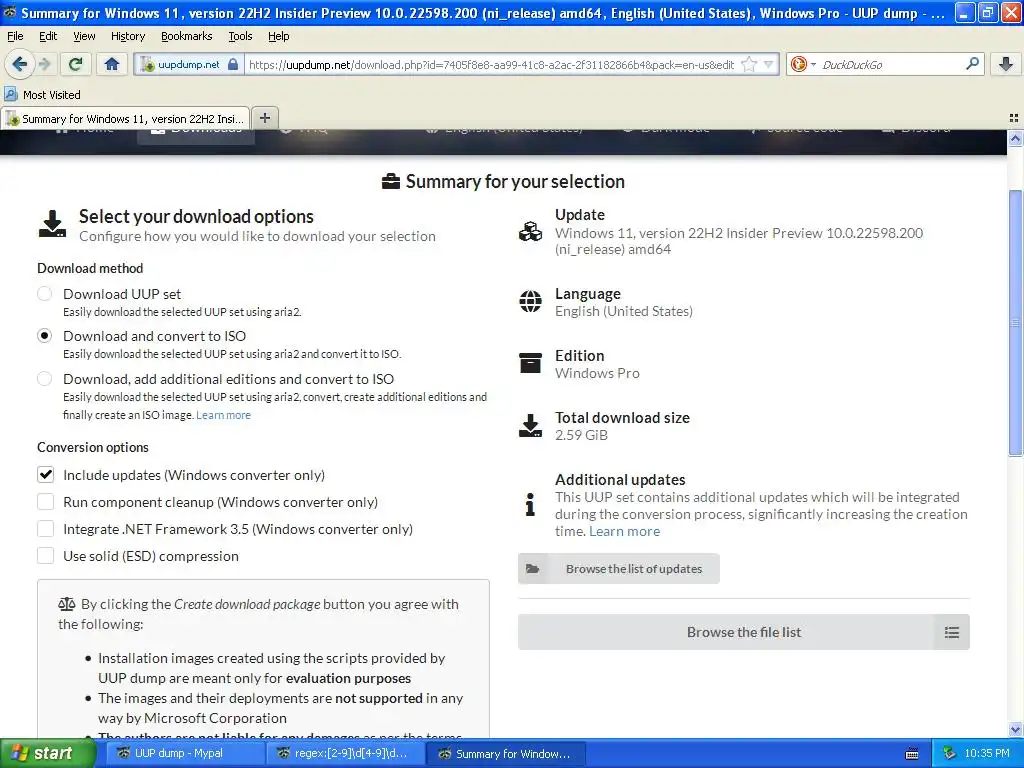Click the search magnifier icon
Screen dimensions: 1024x768
pyautogui.click(x=972, y=64)
